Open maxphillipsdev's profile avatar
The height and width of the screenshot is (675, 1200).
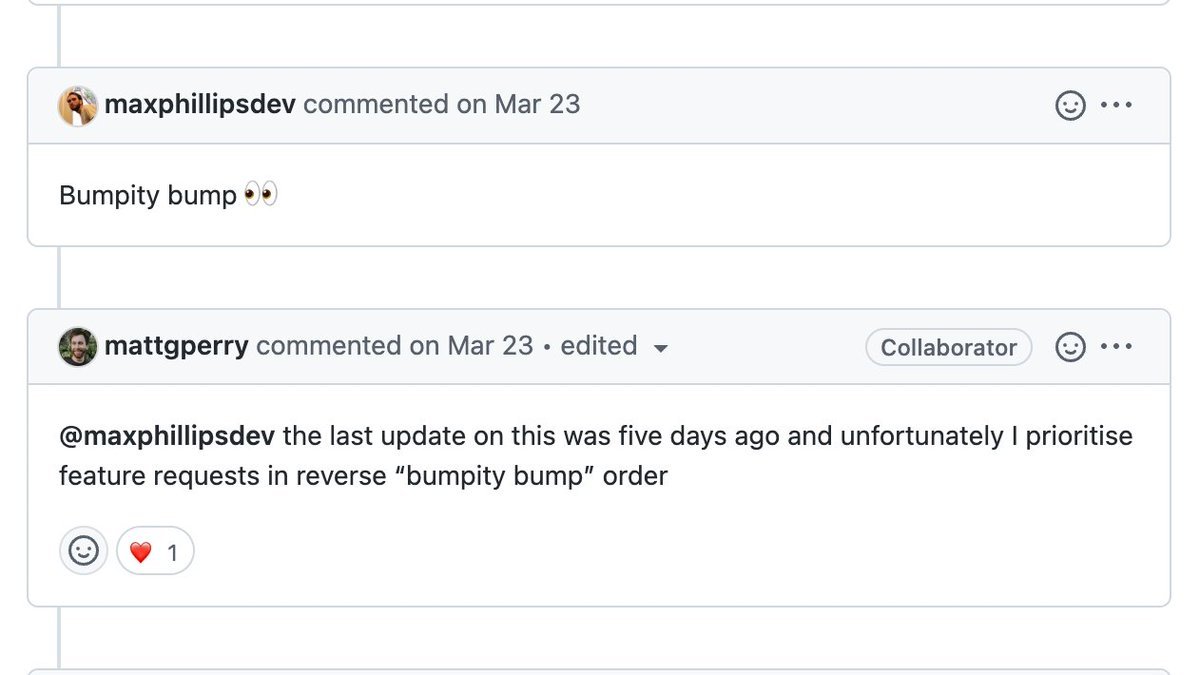click(77, 106)
